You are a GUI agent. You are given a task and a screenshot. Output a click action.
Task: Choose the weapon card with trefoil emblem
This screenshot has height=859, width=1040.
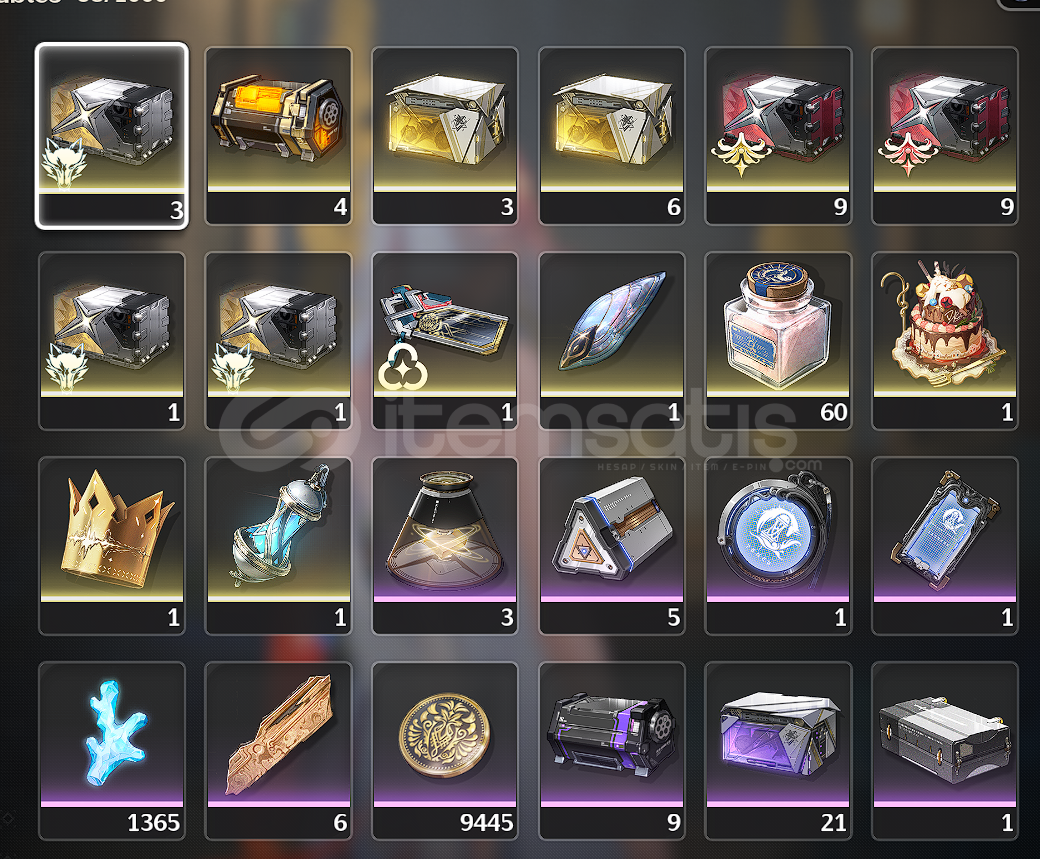point(445,341)
